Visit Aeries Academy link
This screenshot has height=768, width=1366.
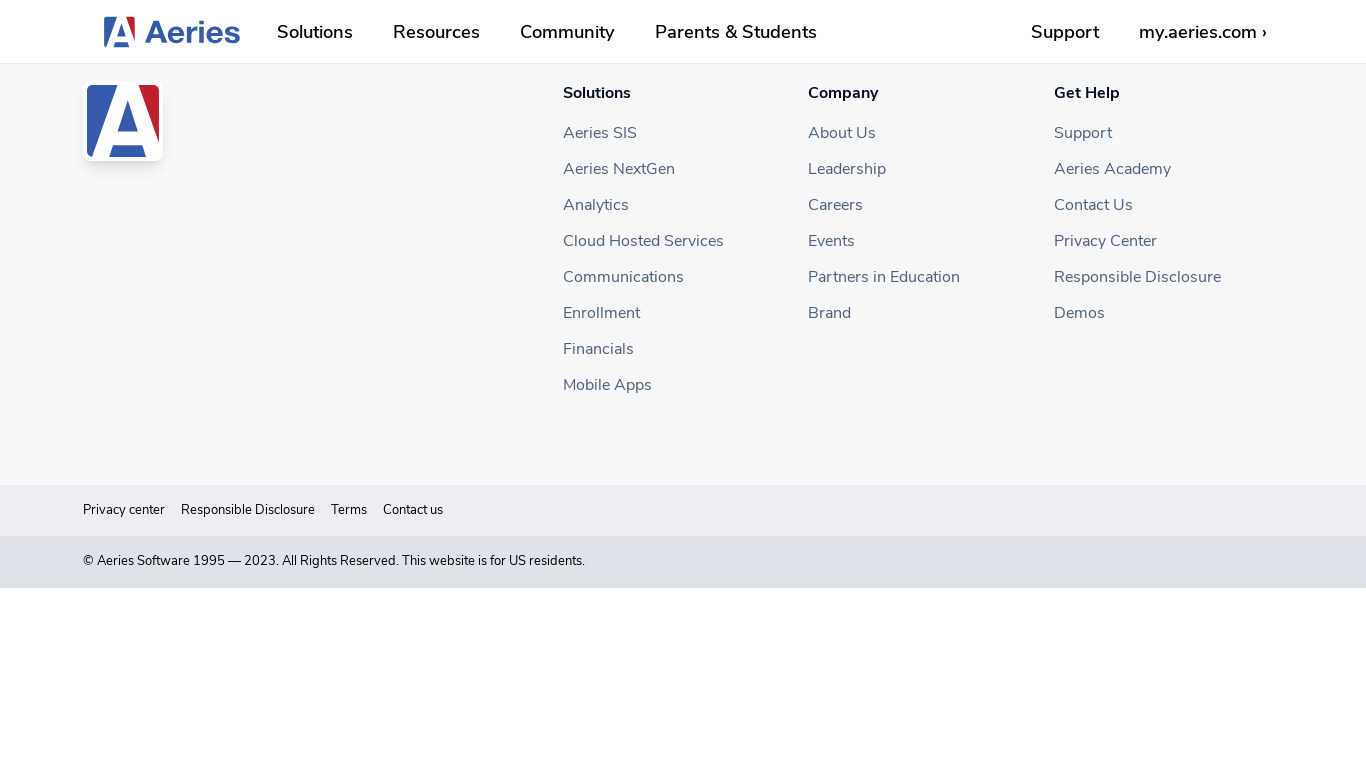click(x=1112, y=169)
